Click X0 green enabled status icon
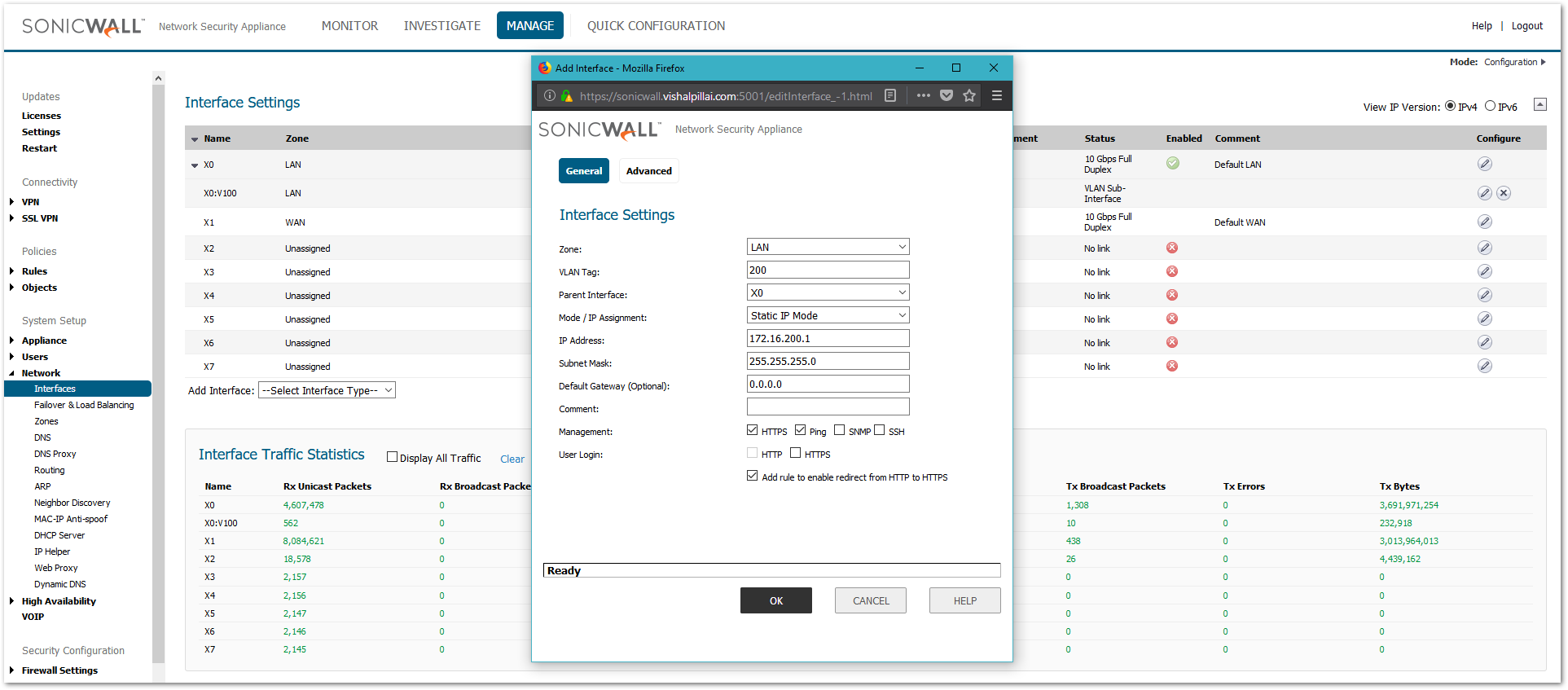This screenshot has height=690, width=1568. tap(1172, 163)
